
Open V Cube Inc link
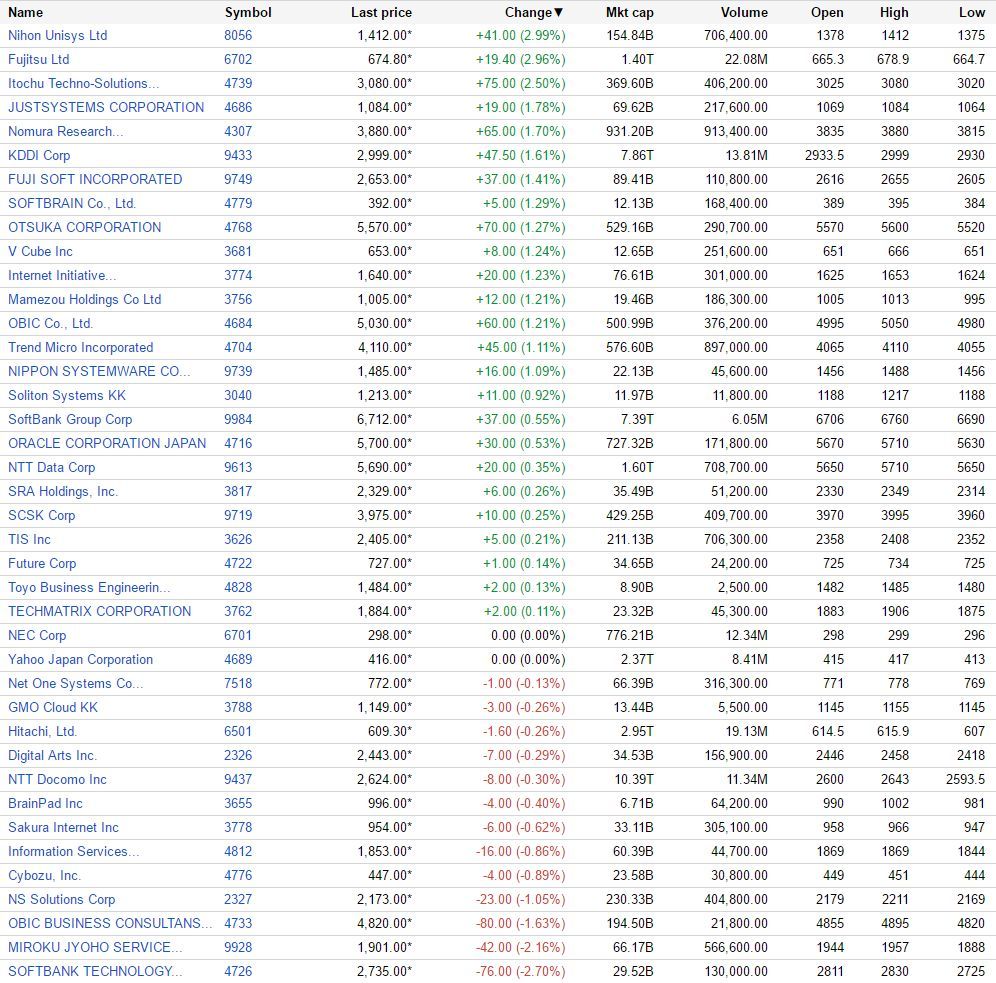[40, 251]
